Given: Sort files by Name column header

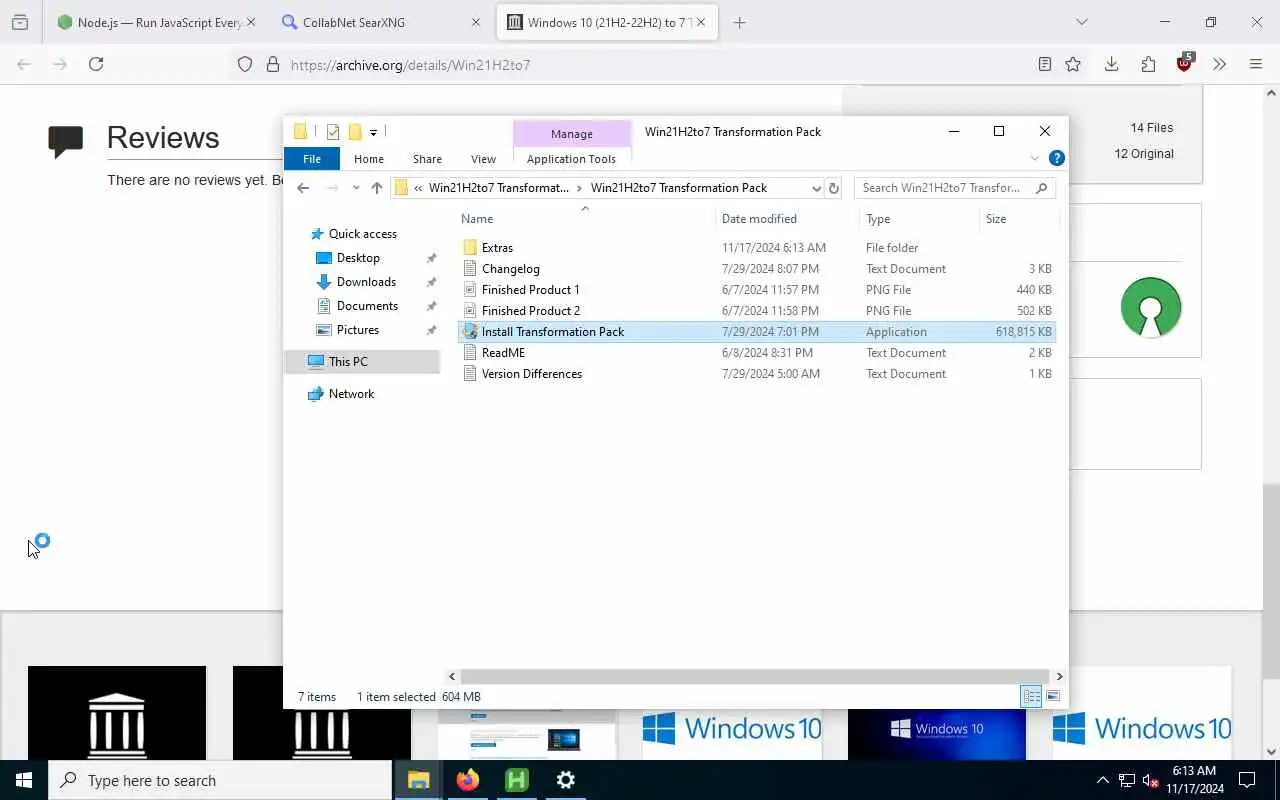Looking at the screenshot, I should [585, 219].
